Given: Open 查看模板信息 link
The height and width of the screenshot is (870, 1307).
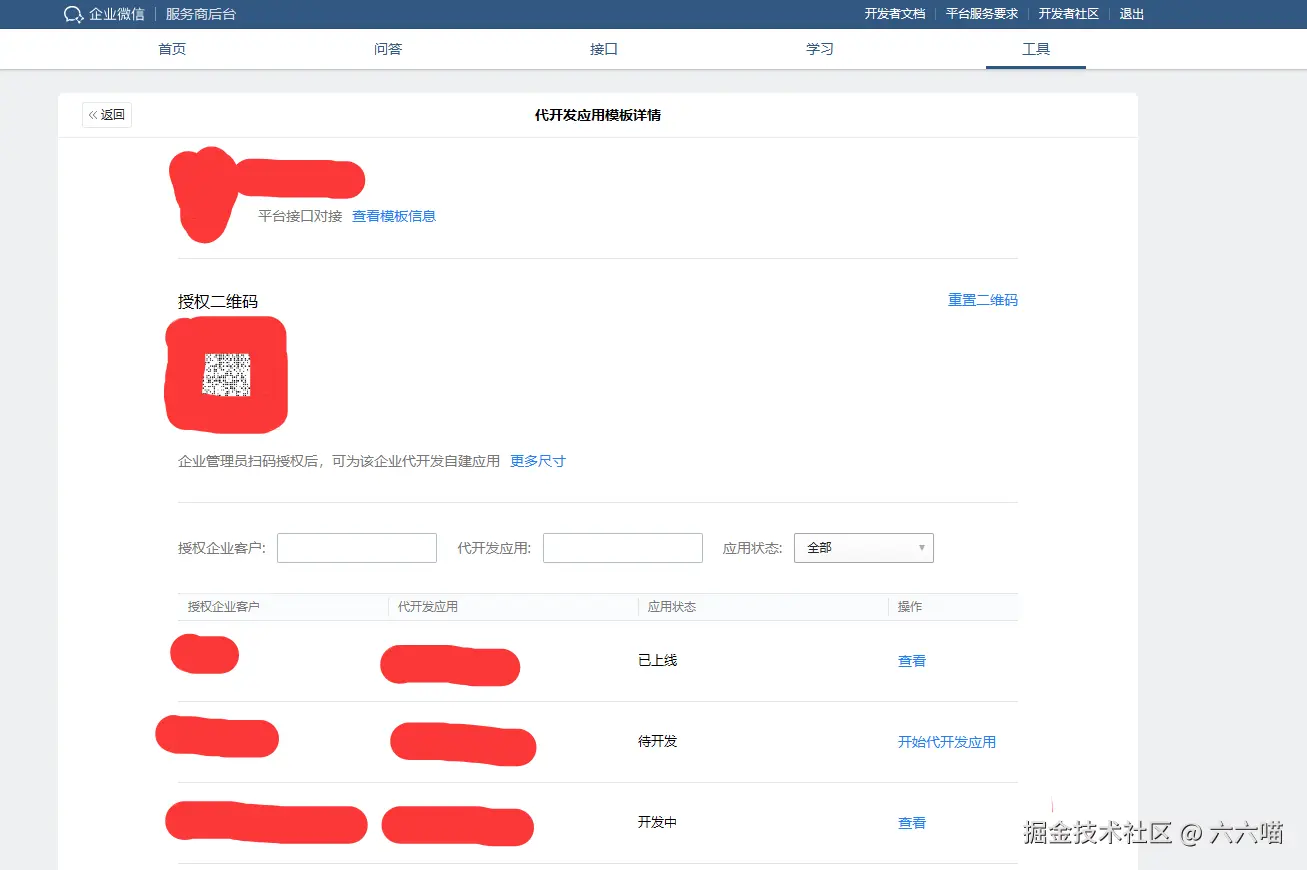Looking at the screenshot, I should [394, 216].
